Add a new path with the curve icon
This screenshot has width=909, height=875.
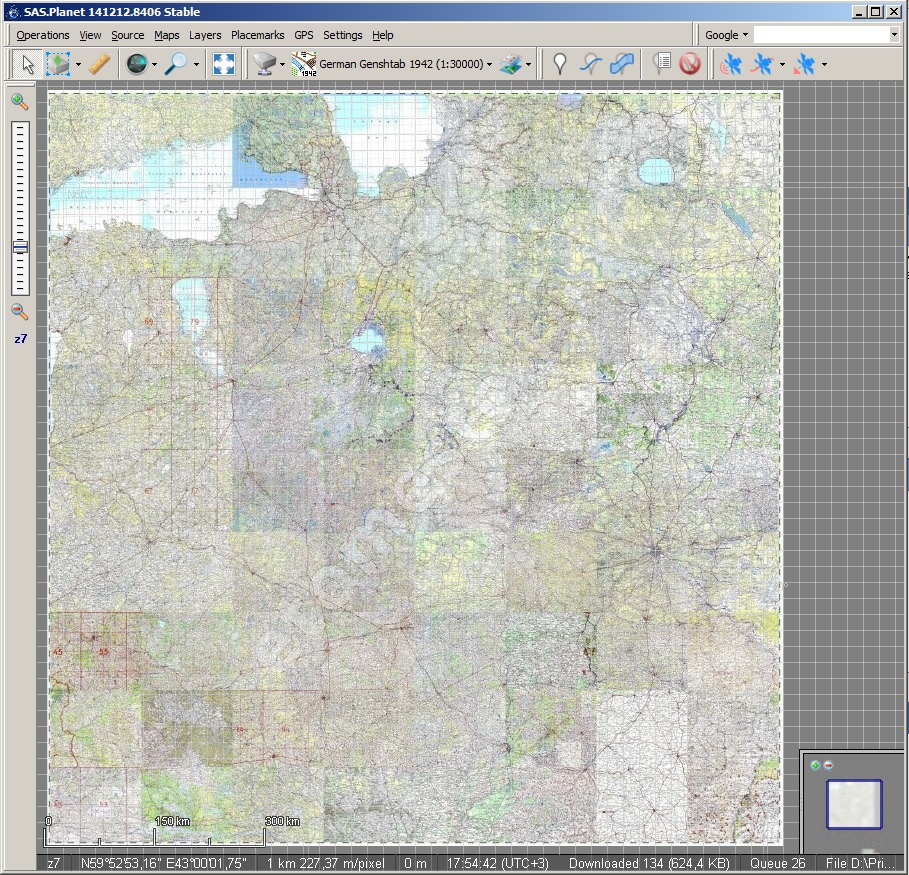(591, 64)
